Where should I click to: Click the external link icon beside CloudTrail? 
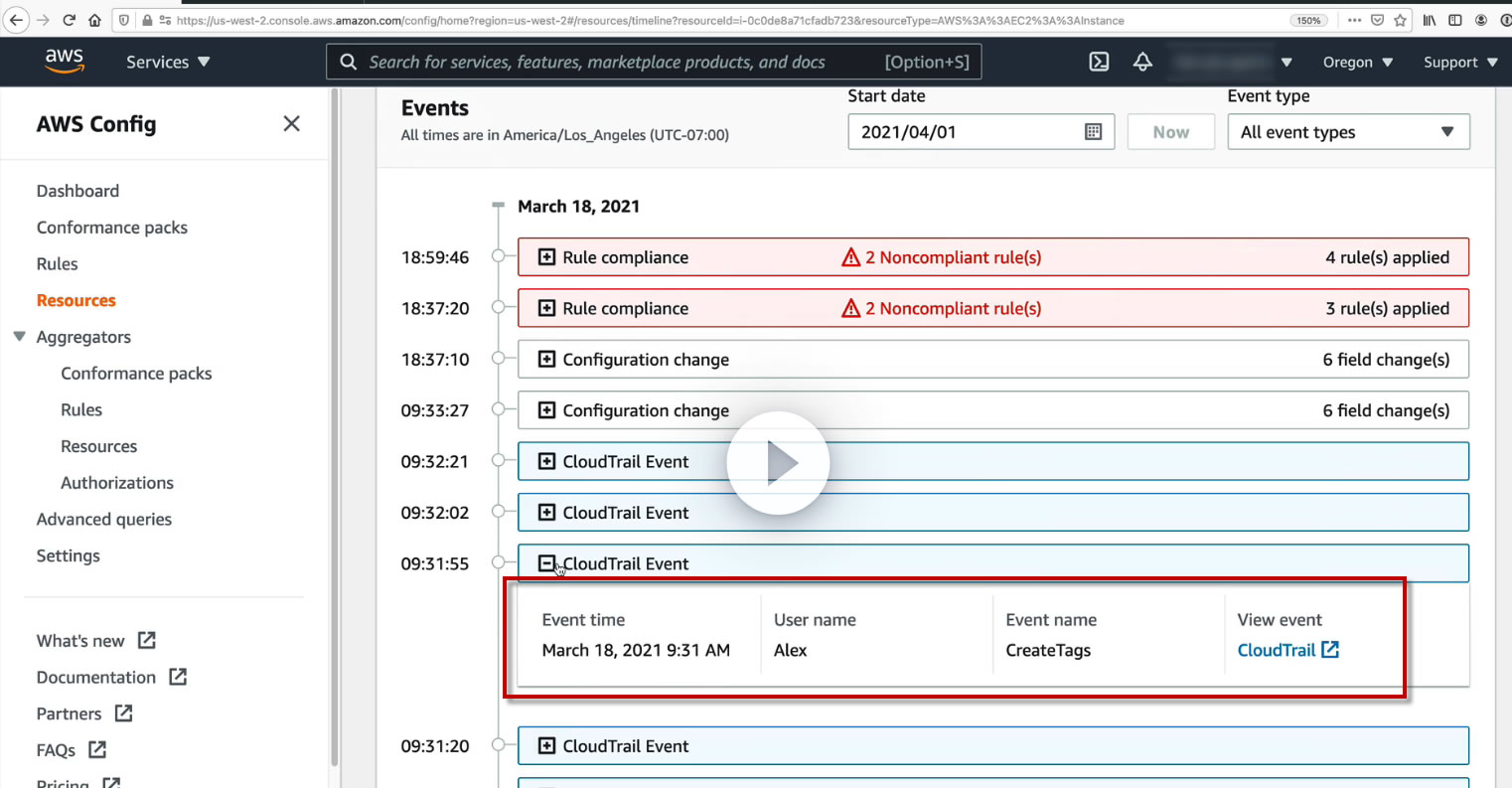(x=1330, y=650)
